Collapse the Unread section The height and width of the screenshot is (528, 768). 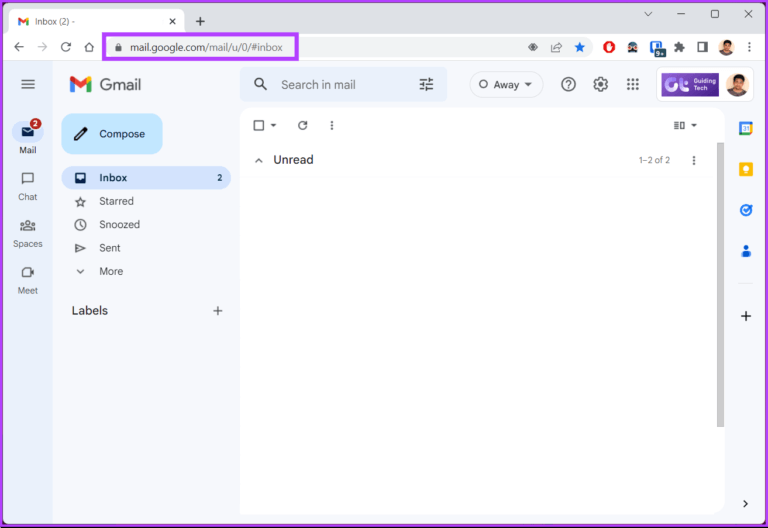[x=259, y=160]
